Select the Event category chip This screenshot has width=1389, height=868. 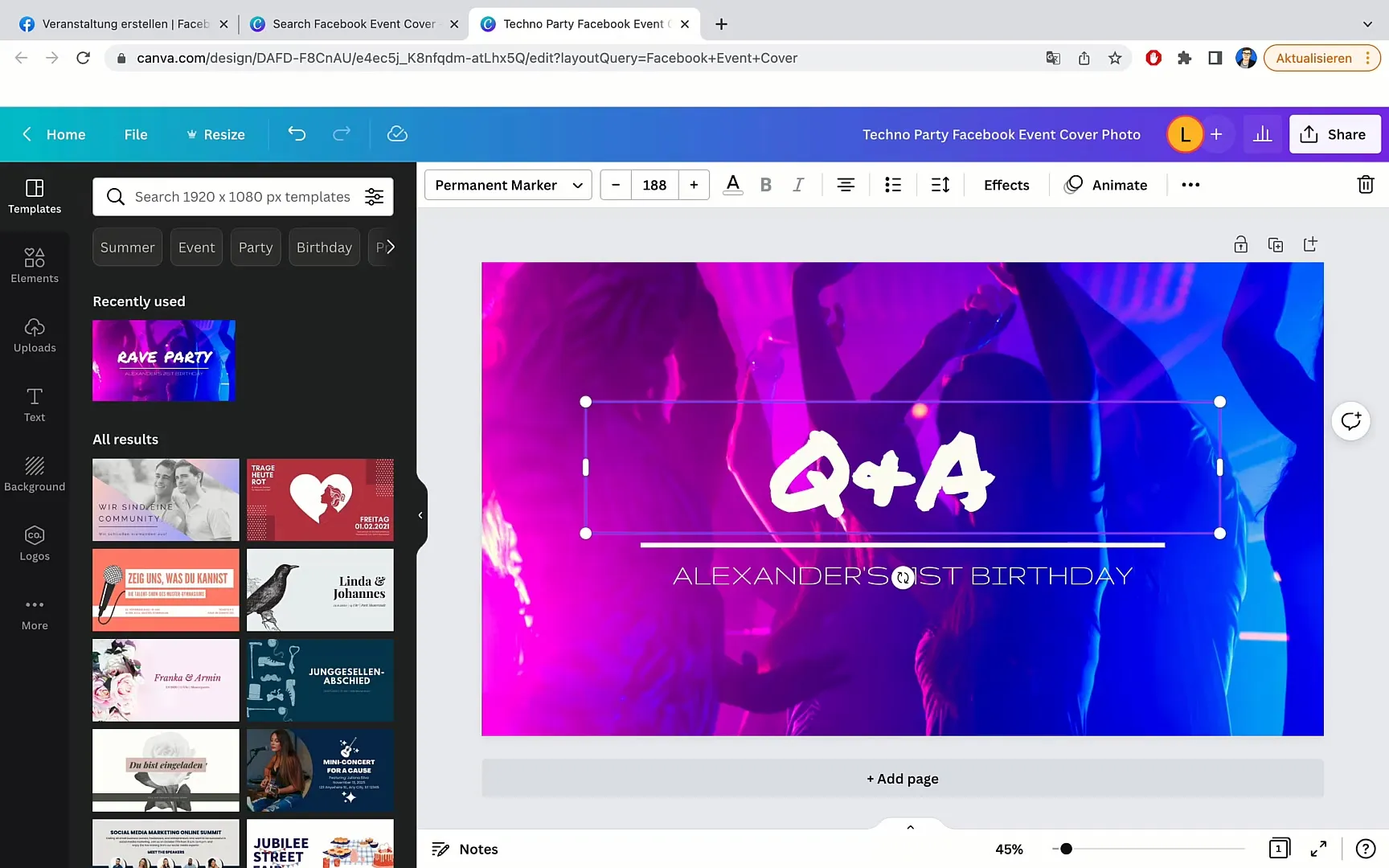[196, 247]
